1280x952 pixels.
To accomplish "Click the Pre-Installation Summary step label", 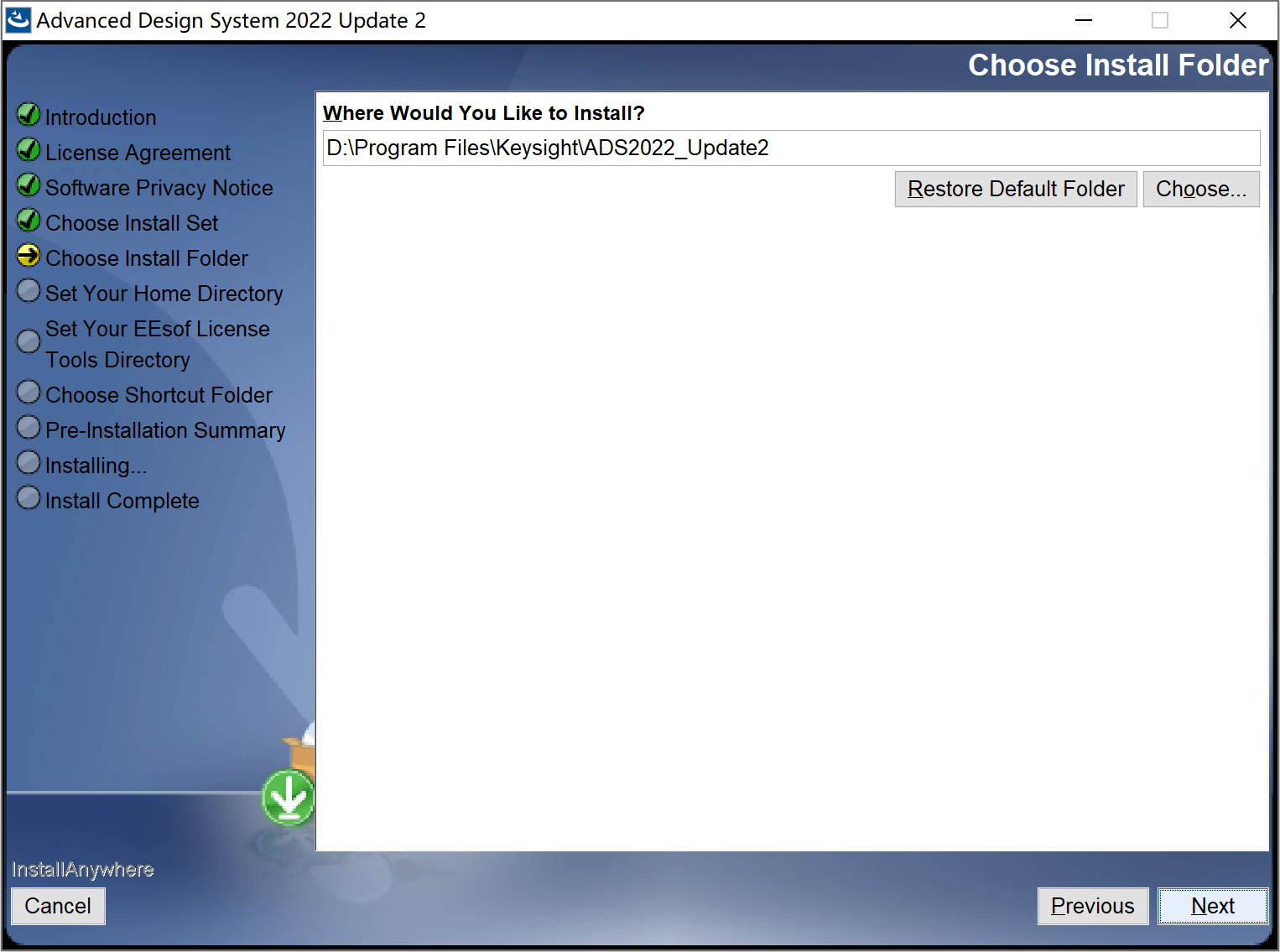I will [165, 430].
